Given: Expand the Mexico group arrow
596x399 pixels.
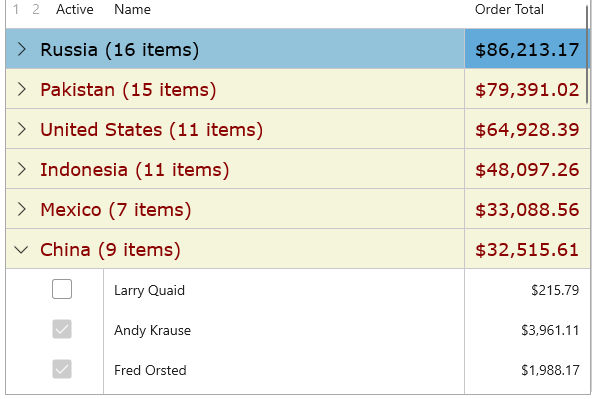Looking at the screenshot, I should [x=22, y=209].
